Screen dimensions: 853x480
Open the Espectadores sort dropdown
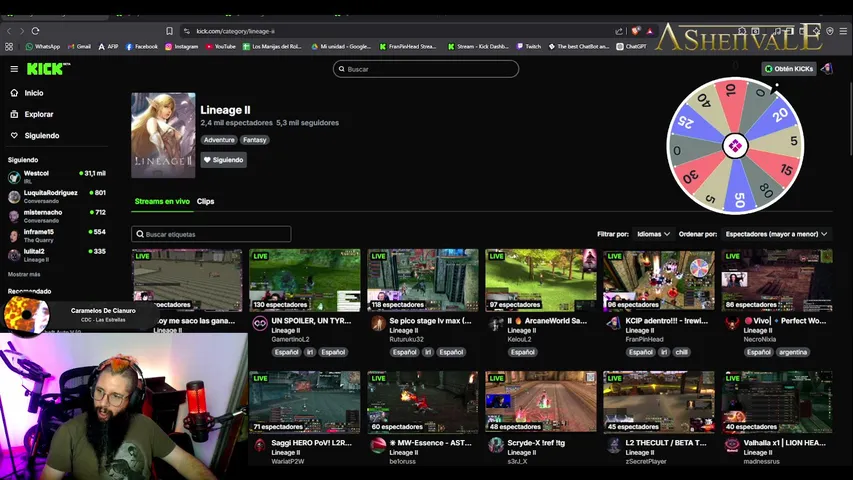tap(776, 234)
